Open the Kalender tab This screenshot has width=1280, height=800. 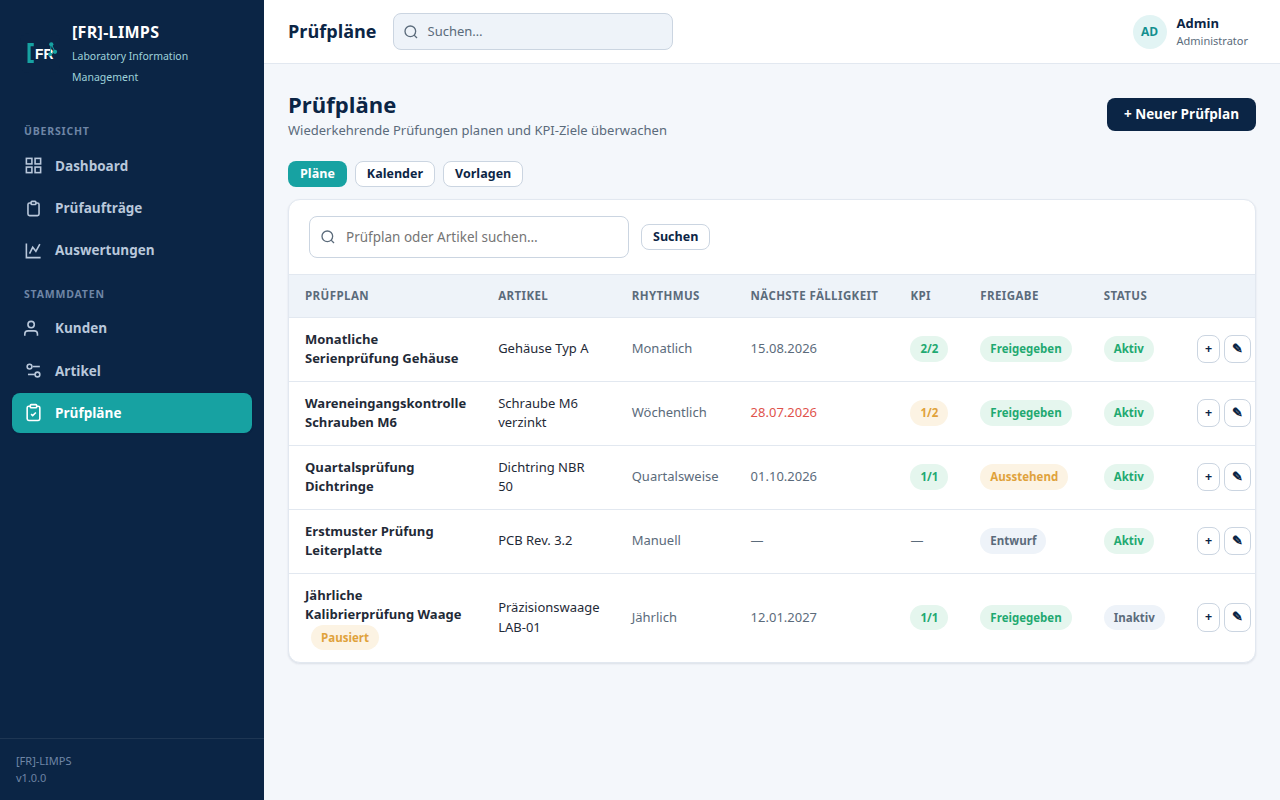395,174
